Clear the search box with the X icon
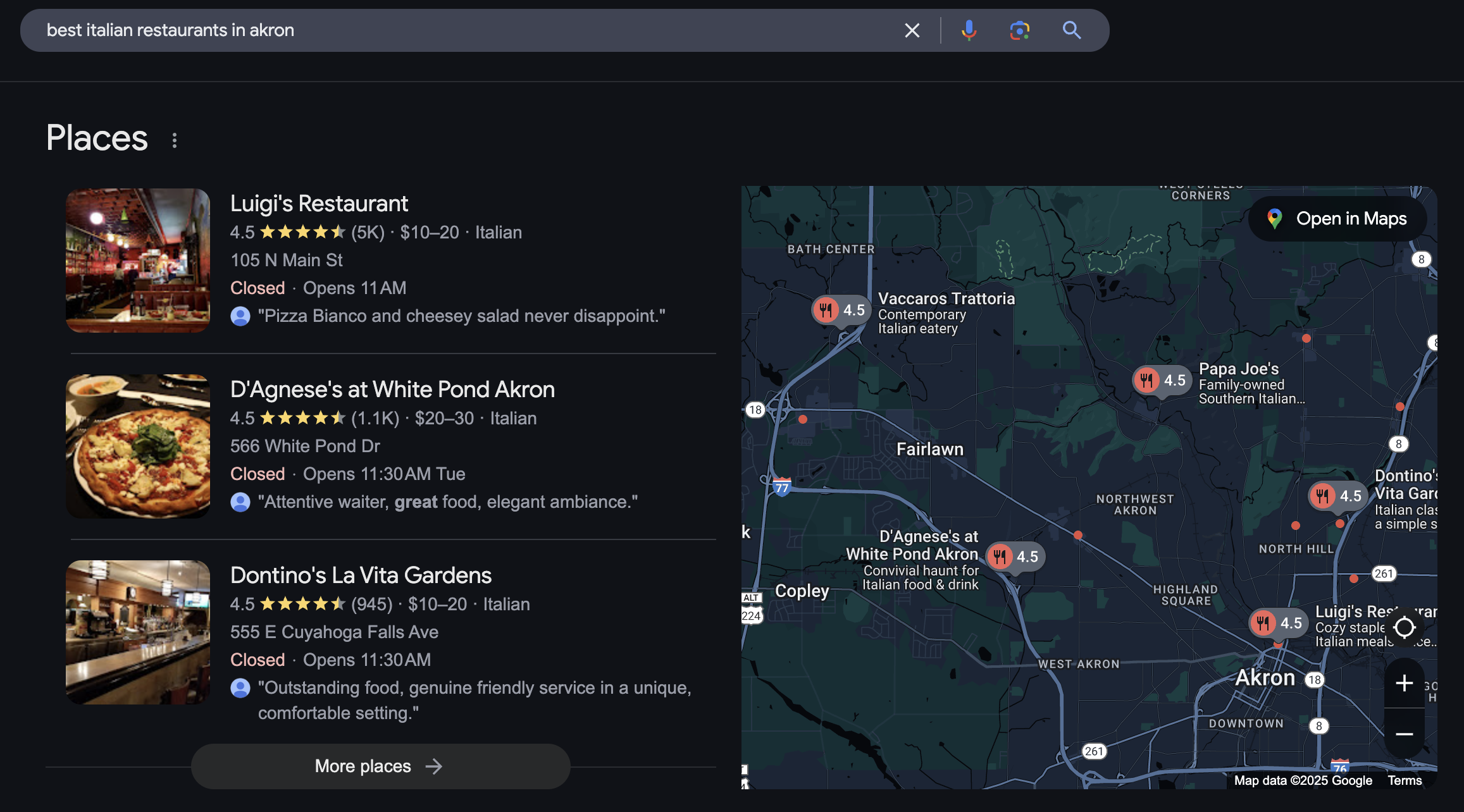The height and width of the screenshot is (812, 1464). (x=912, y=30)
